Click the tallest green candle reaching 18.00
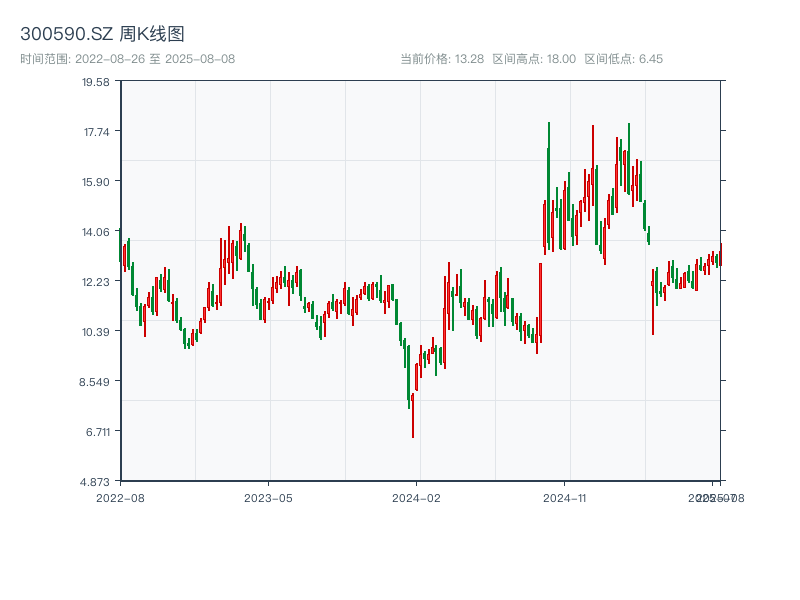Image resolution: width=800 pixels, height=600 pixels. pyautogui.click(x=548, y=186)
